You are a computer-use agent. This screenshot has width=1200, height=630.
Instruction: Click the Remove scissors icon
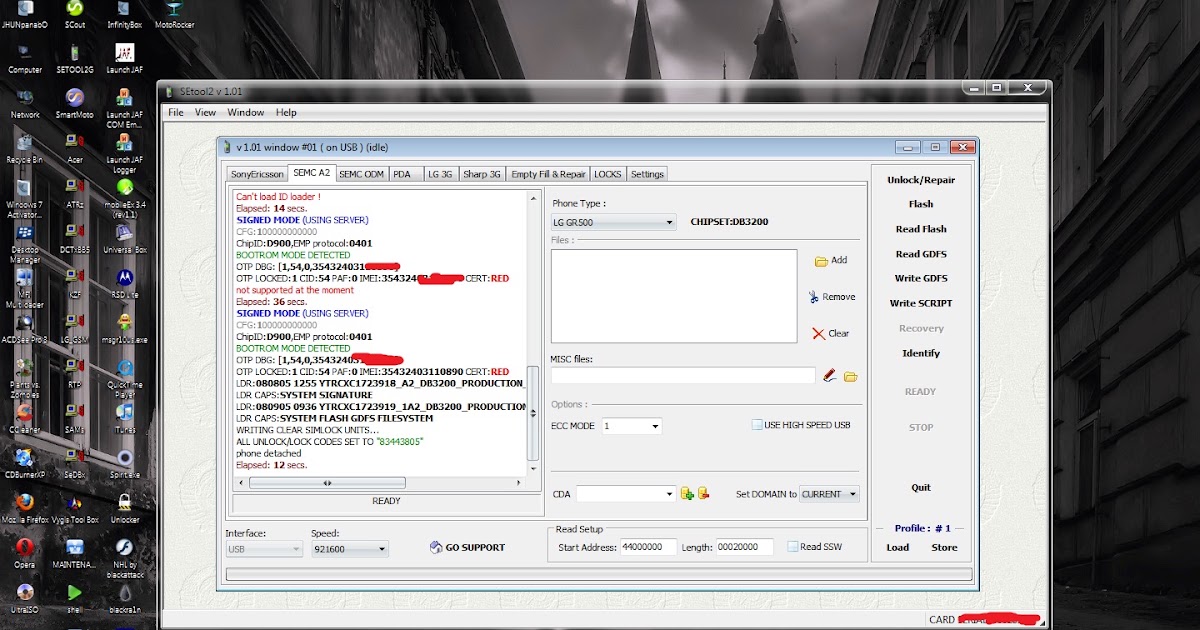pos(814,297)
